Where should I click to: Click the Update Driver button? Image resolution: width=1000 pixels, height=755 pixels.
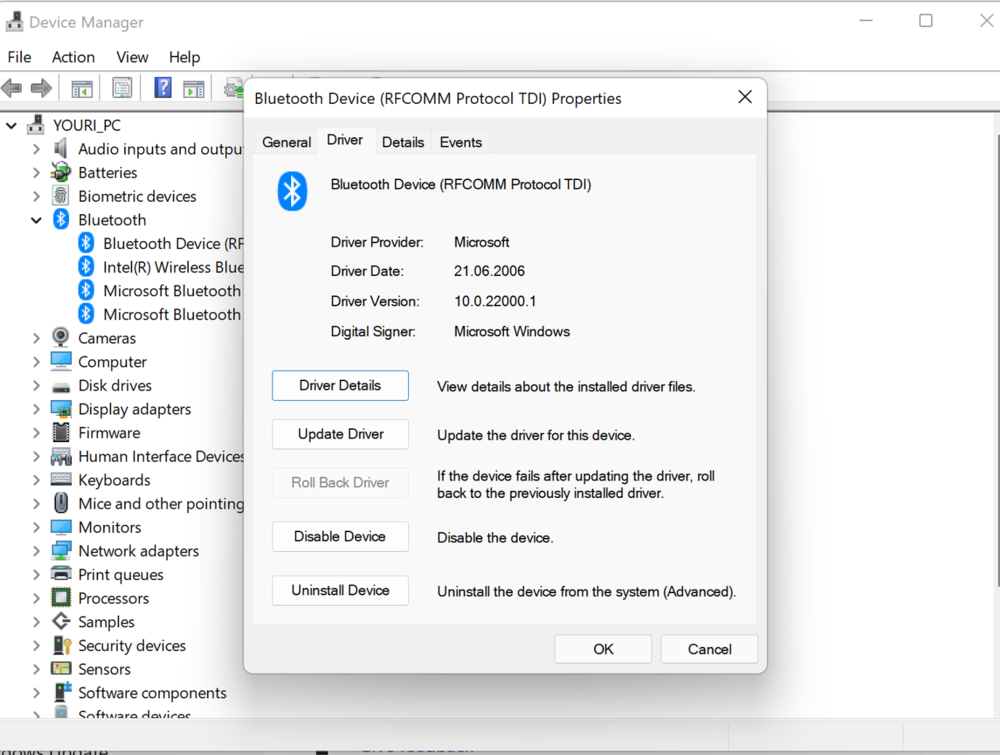tap(340, 434)
